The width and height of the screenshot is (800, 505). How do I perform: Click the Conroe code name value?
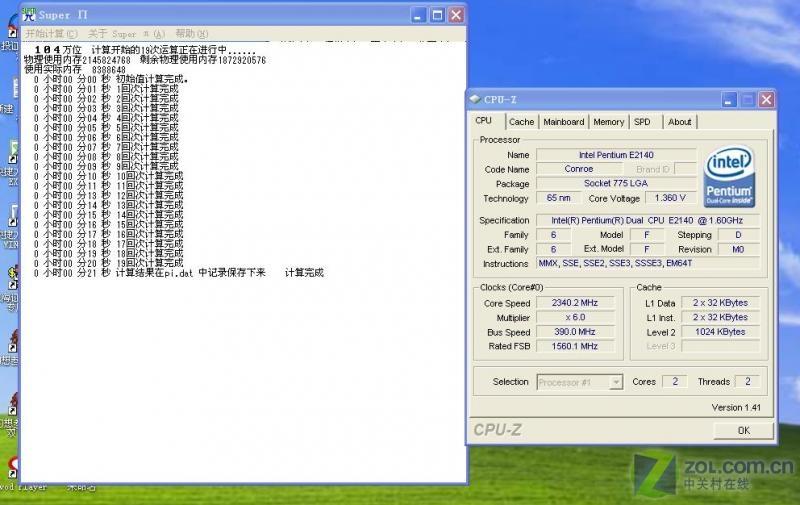pyautogui.click(x=579, y=169)
